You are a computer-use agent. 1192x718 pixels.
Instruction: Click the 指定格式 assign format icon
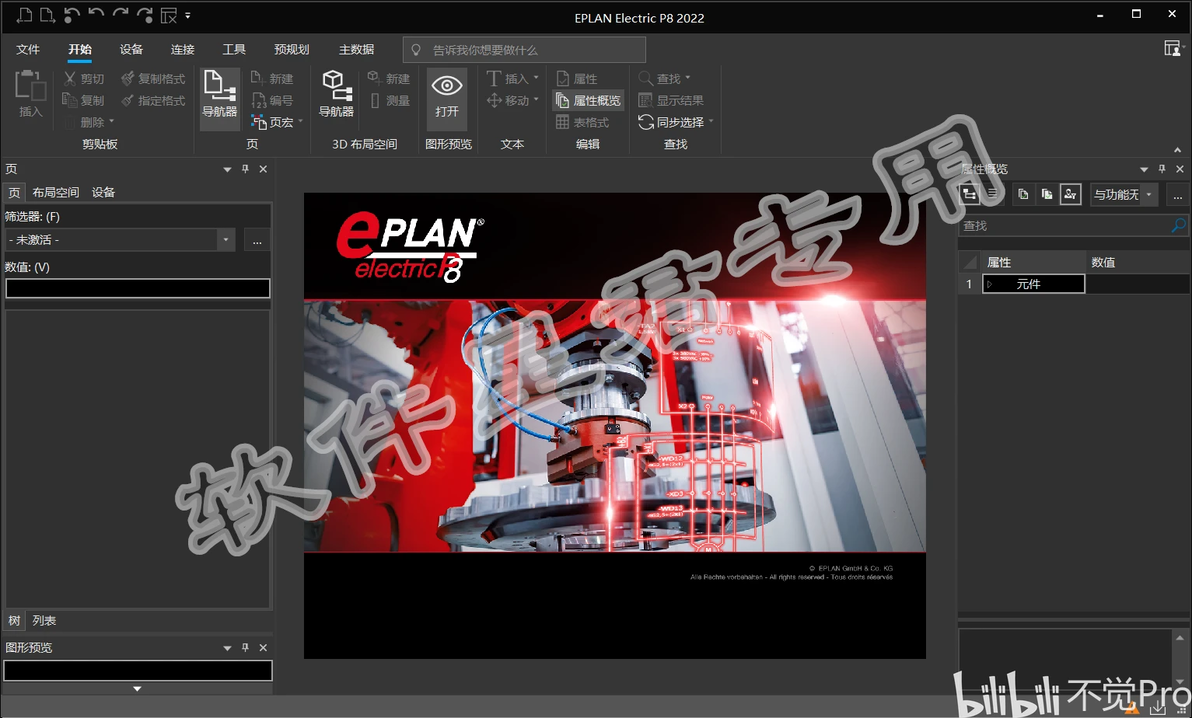point(128,100)
